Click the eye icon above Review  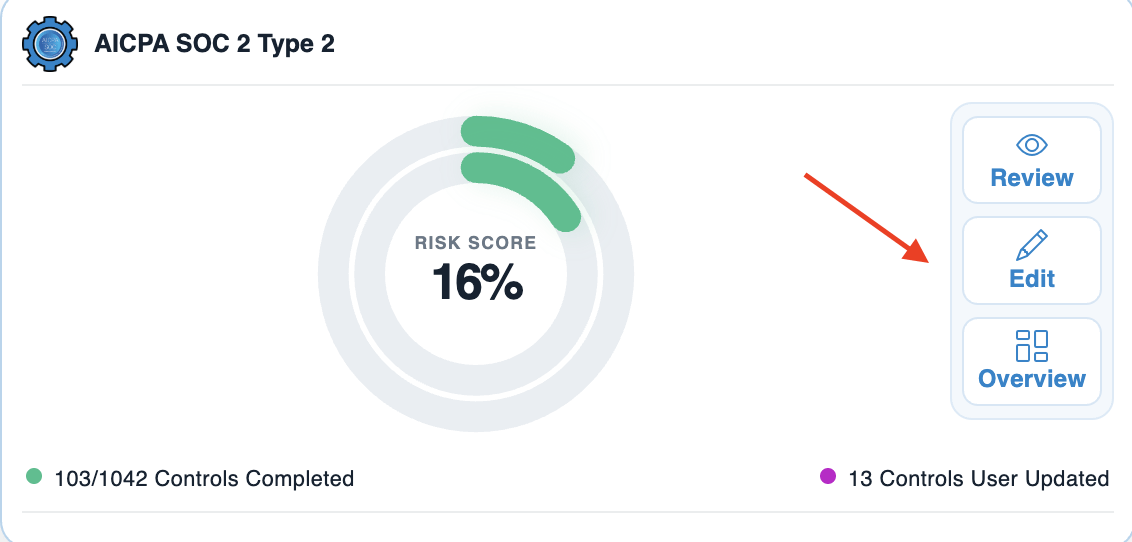tap(1032, 145)
